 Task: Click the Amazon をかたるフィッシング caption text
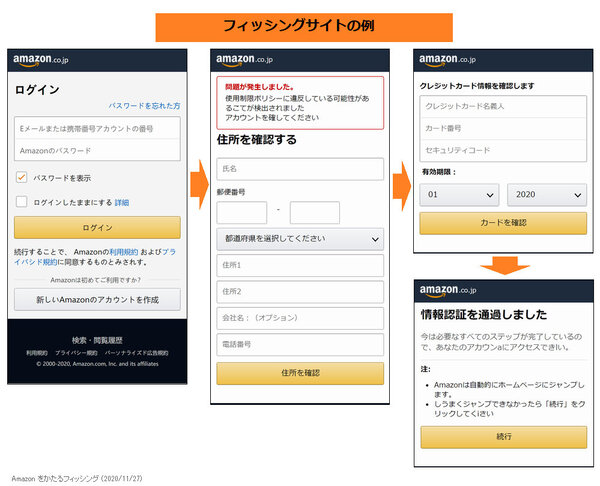(x=77, y=478)
